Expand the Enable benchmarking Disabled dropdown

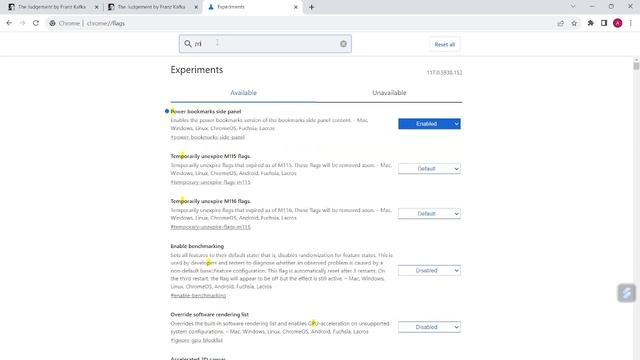pos(429,270)
